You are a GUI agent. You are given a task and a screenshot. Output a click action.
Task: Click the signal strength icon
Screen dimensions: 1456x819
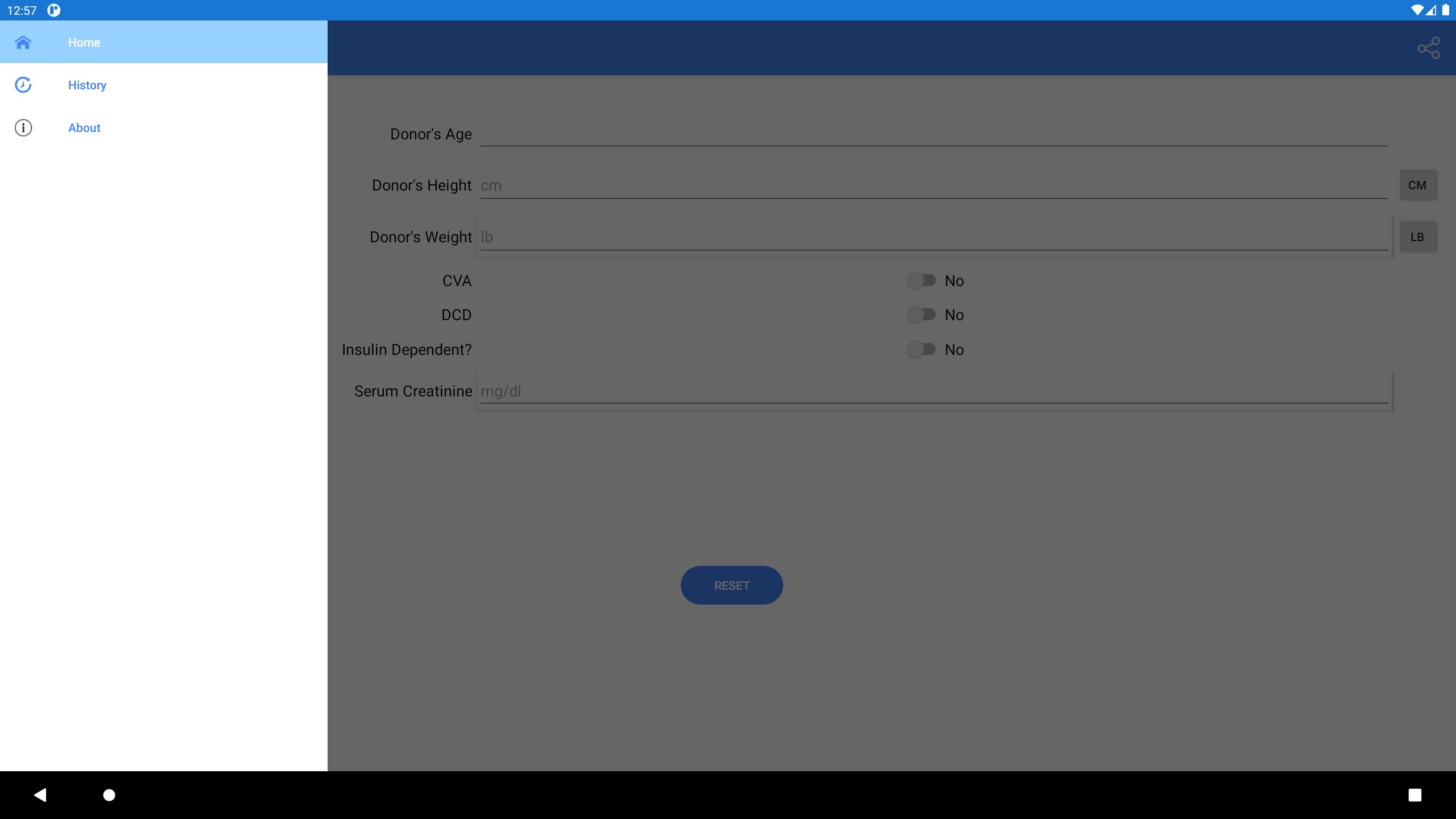click(x=1430, y=10)
